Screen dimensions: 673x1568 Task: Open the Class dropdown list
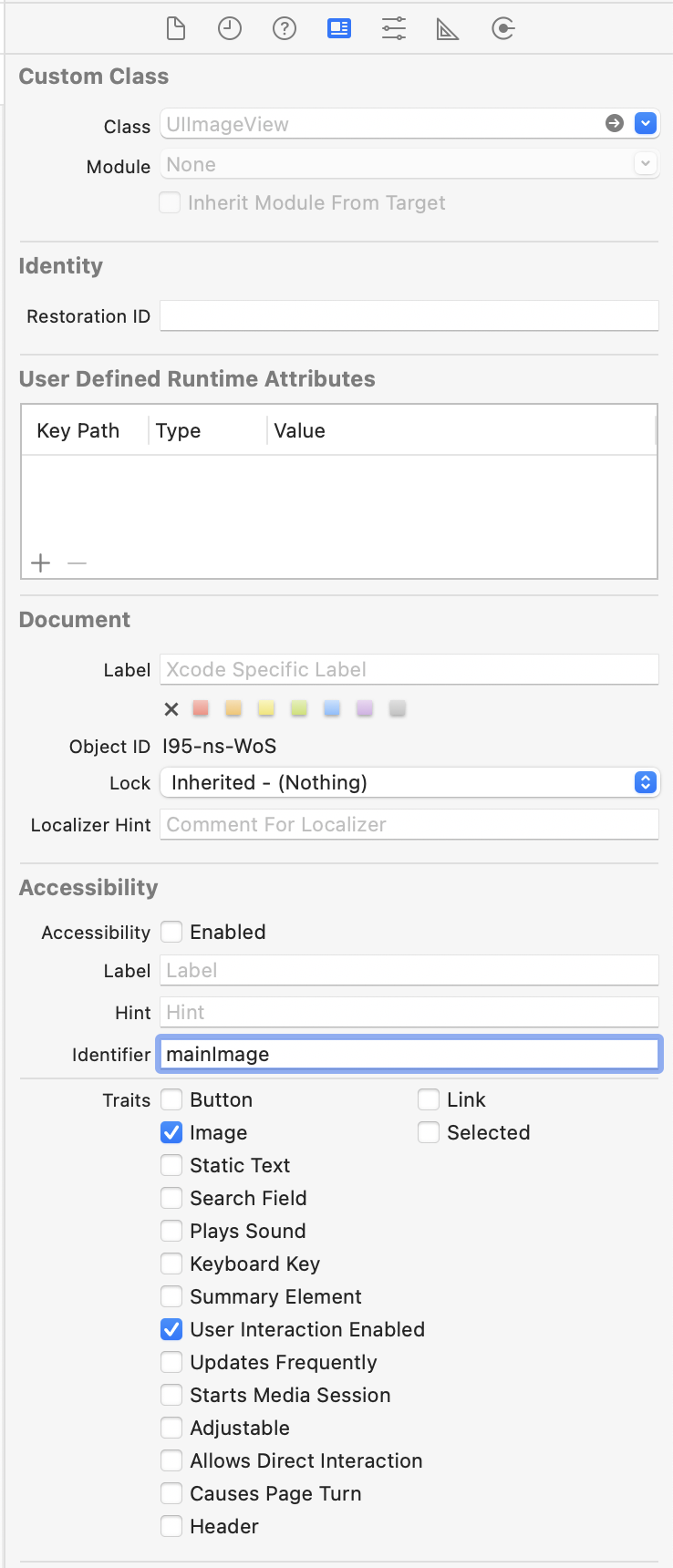click(x=646, y=123)
